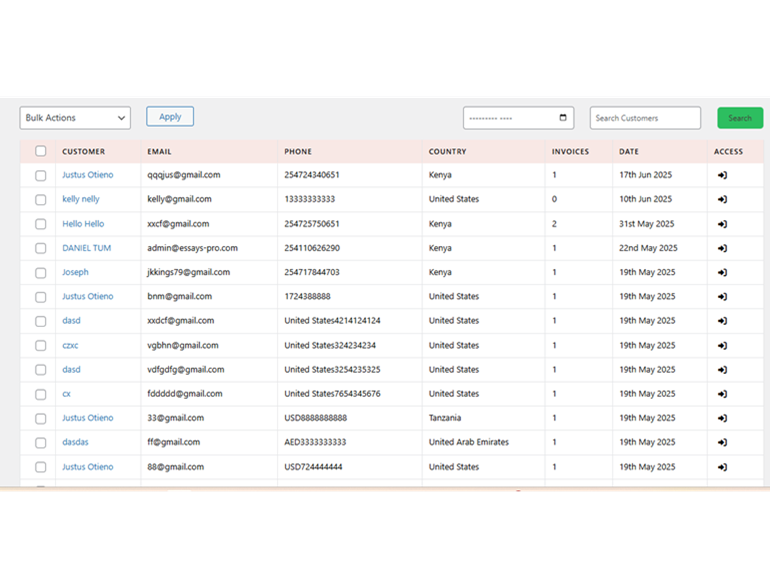Click the Search Customers input field
Image resolution: width=770 pixels, height=580 pixels.
[x=645, y=118]
